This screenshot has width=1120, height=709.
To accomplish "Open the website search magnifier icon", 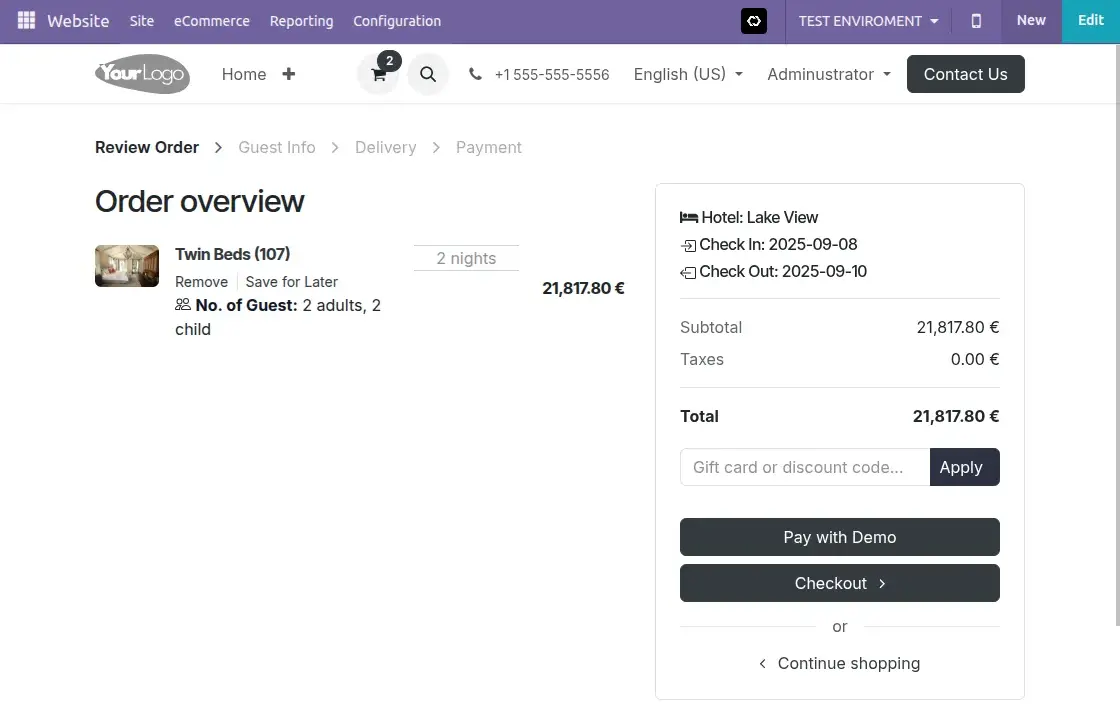I will [428, 74].
